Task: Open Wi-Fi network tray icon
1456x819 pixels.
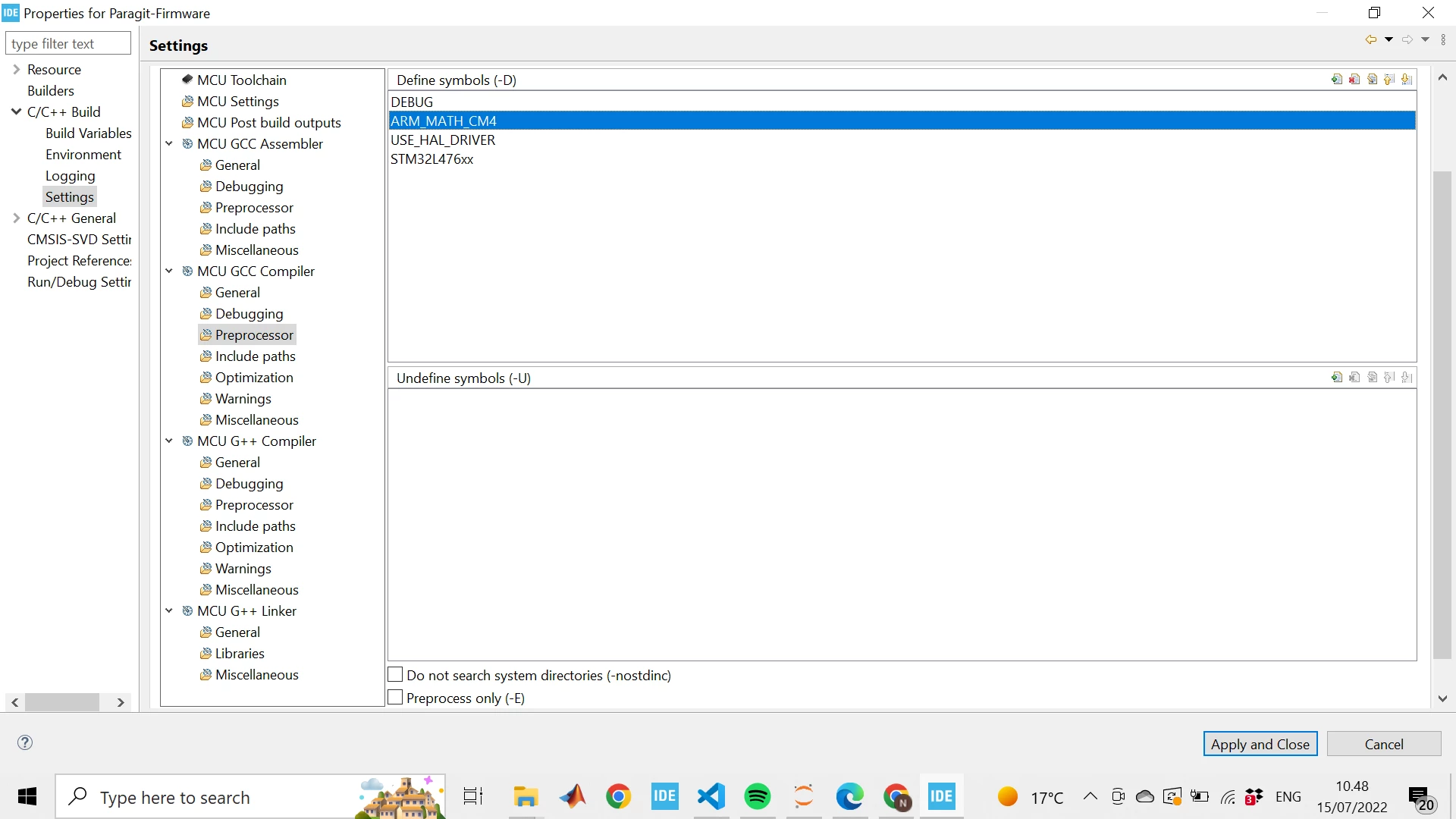Action: (x=1228, y=796)
